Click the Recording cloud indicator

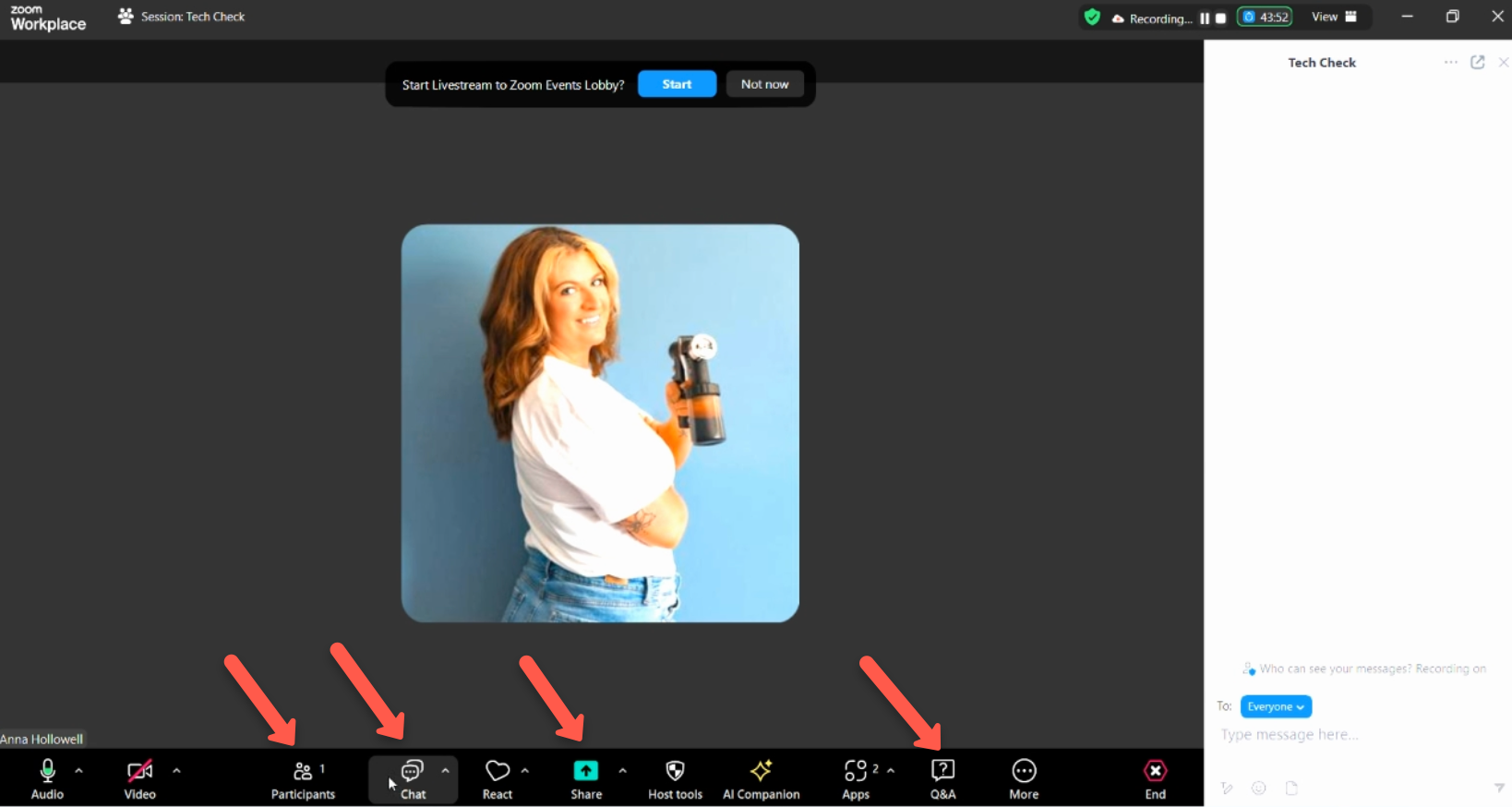1151,18
